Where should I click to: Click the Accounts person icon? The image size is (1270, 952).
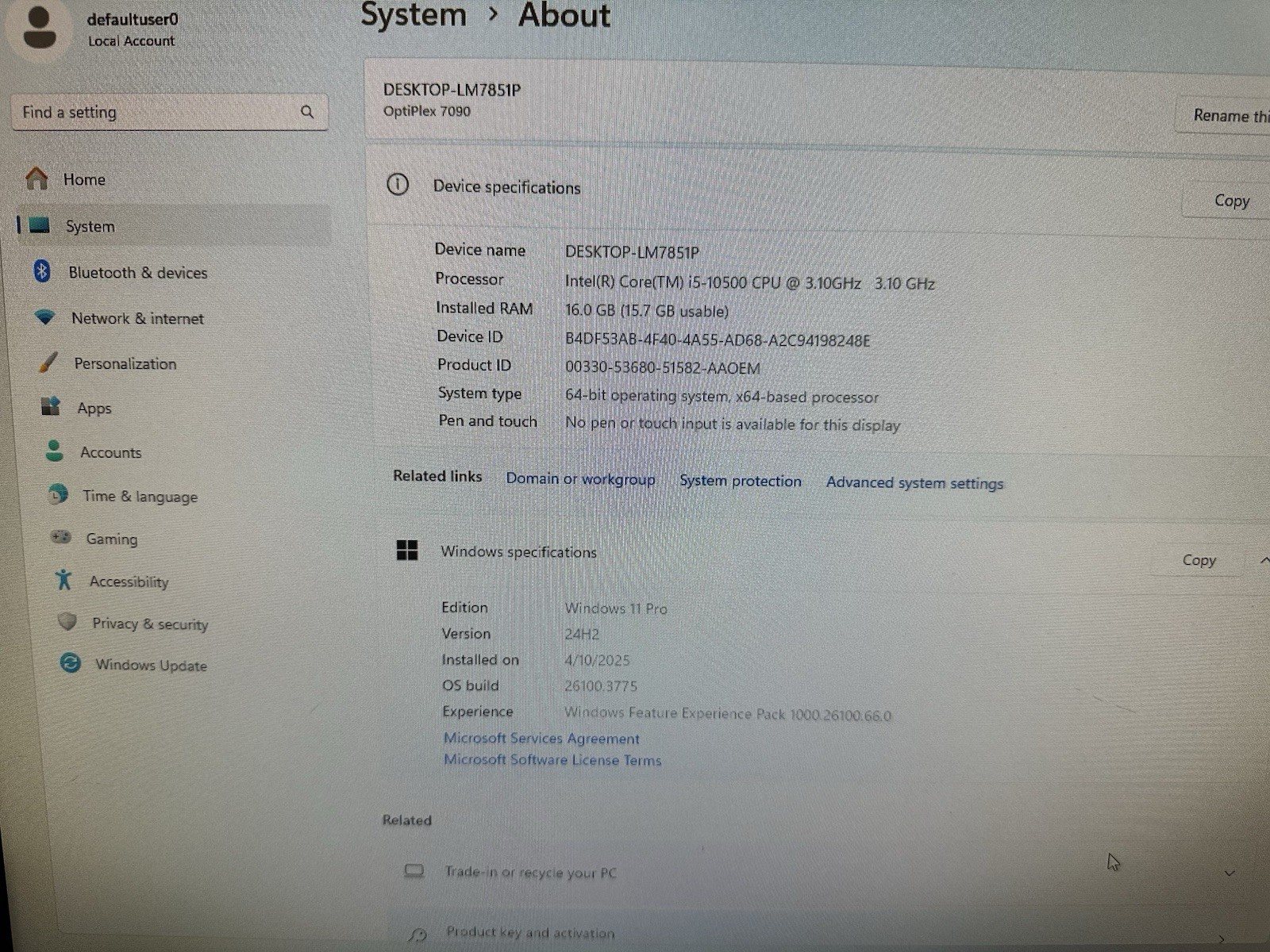click(x=54, y=451)
